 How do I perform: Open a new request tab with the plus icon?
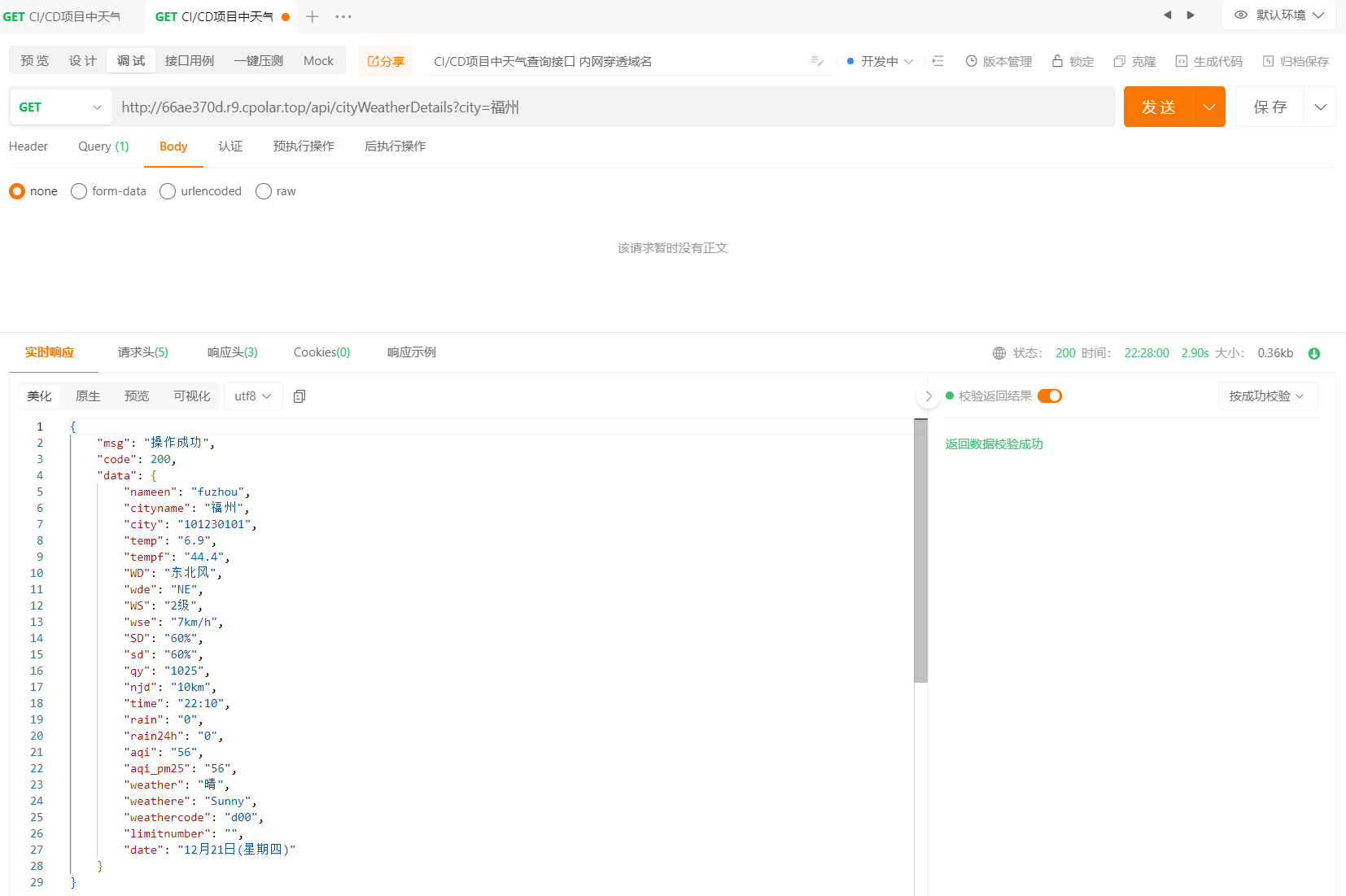click(x=312, y=16)
